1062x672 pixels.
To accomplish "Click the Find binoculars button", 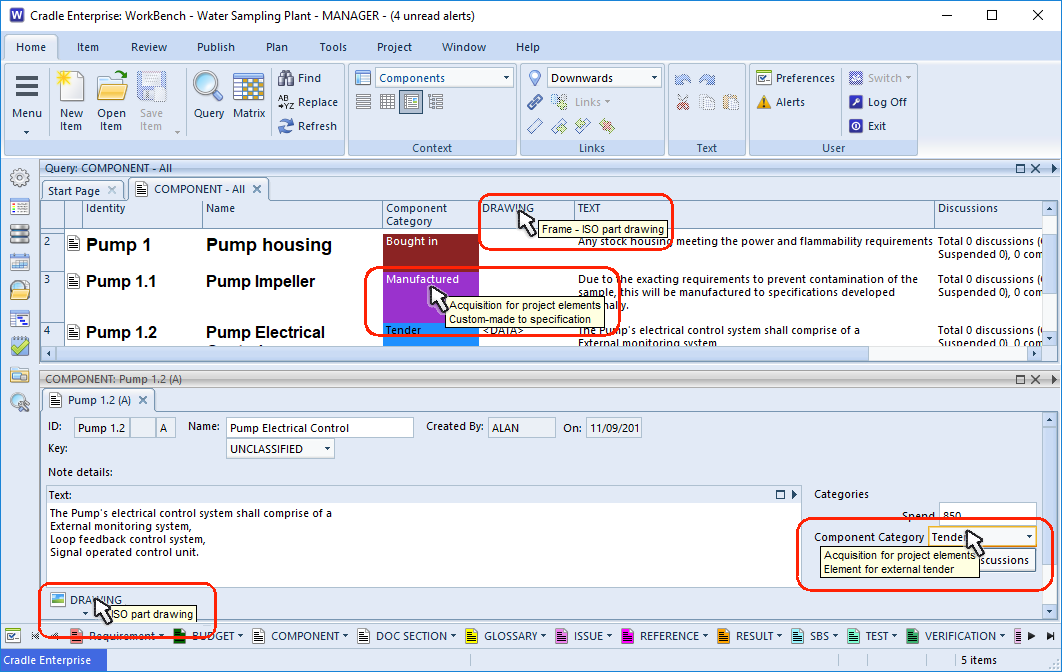I will [299, 78].
